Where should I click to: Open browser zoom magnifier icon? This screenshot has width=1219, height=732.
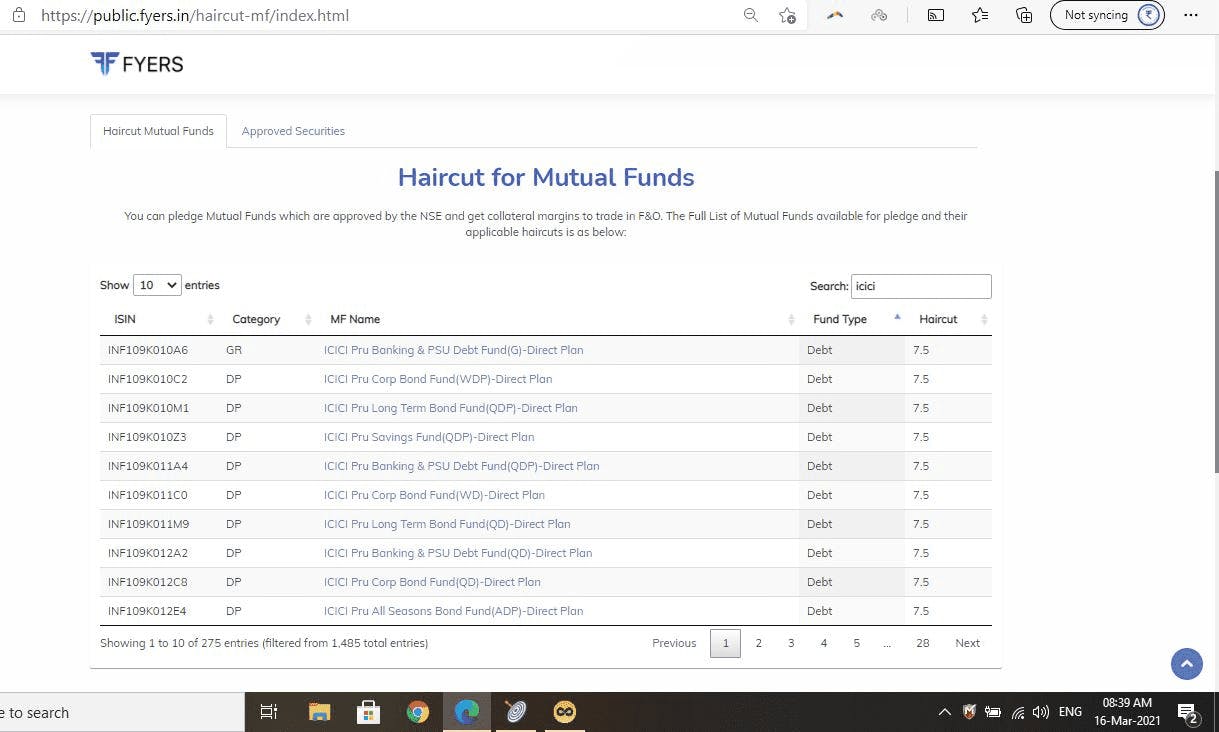pos(751,15)
